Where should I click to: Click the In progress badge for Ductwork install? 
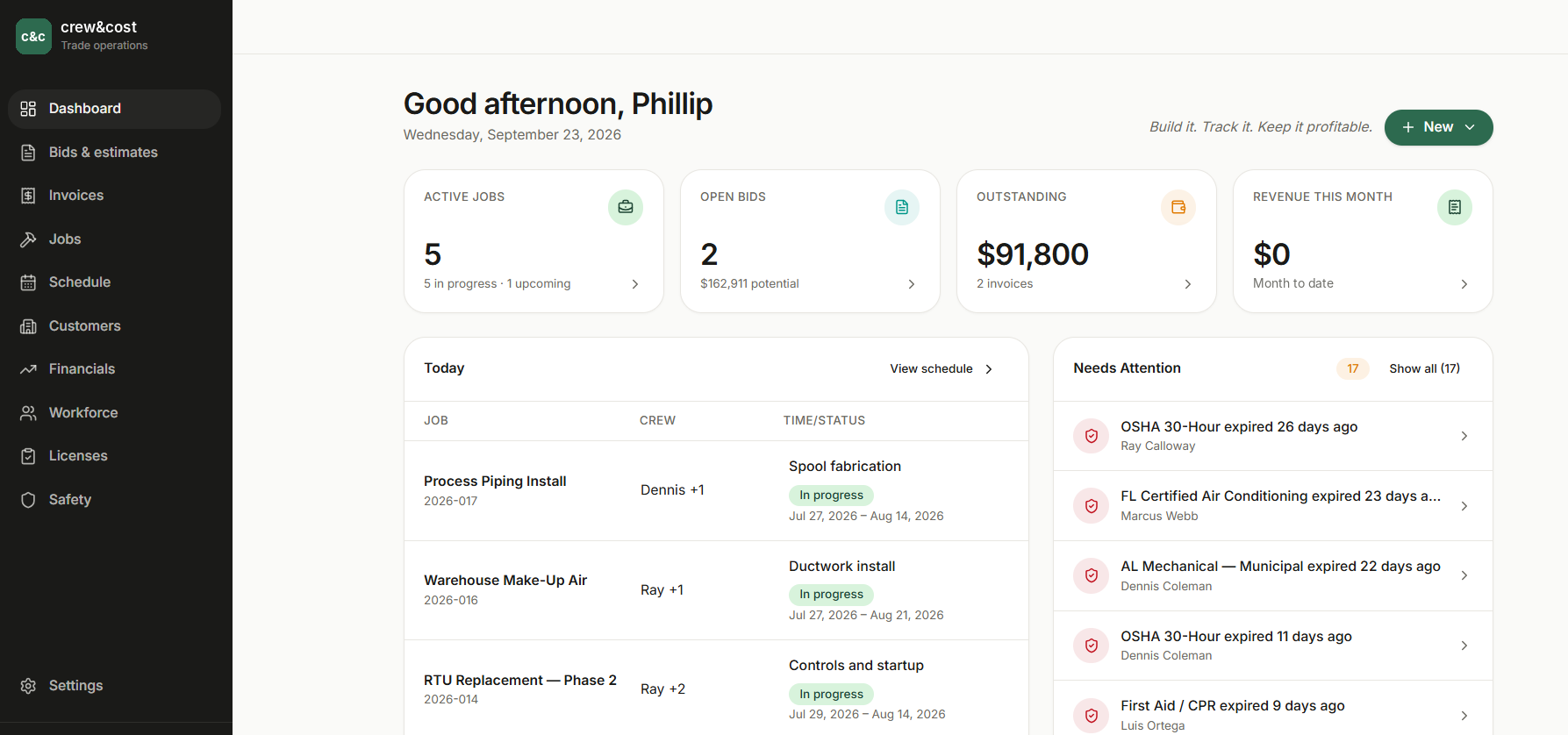click(831, 595)
